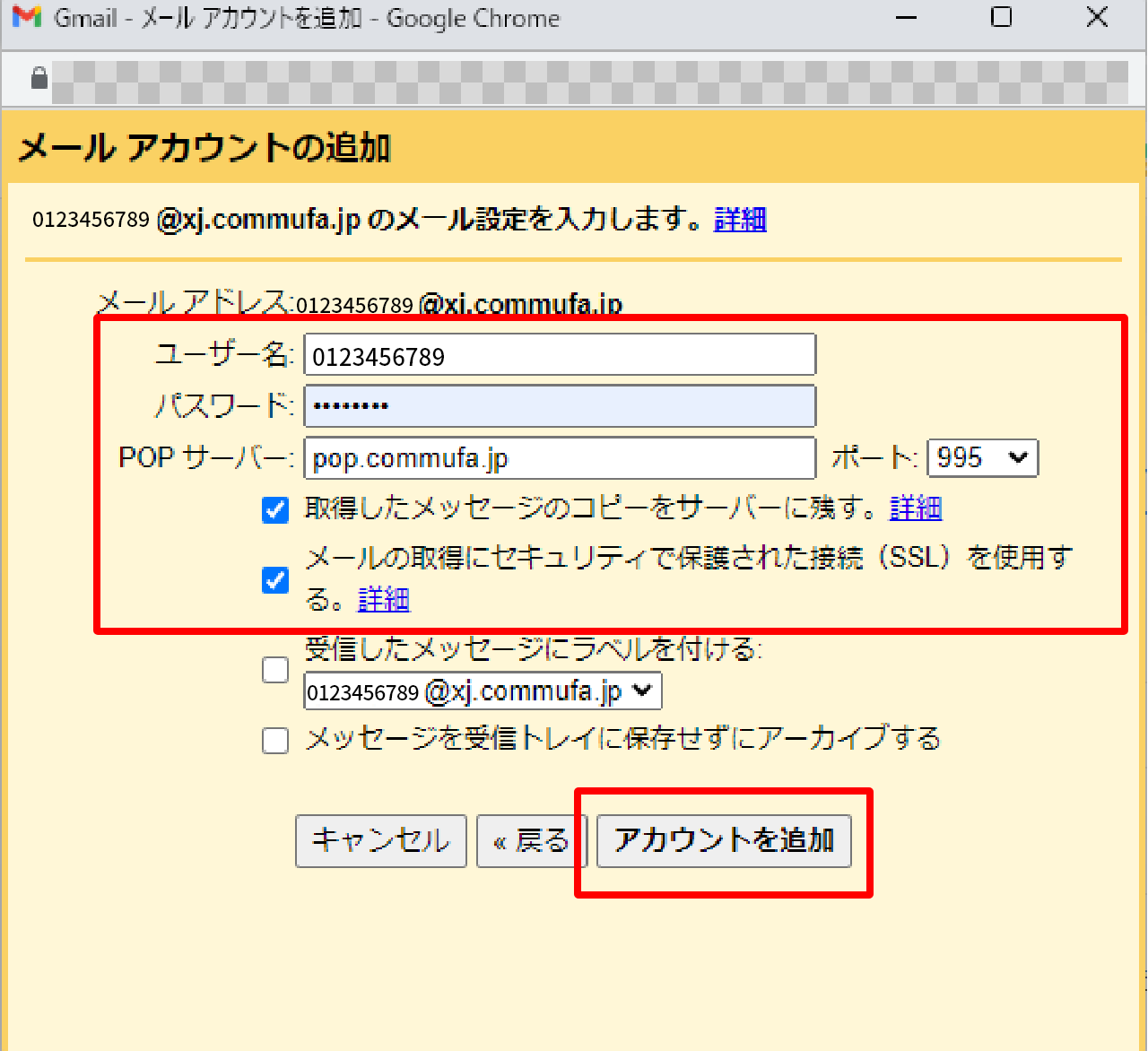
Task: Open the ポート 995 dropdown
Action: pos(982,458)
